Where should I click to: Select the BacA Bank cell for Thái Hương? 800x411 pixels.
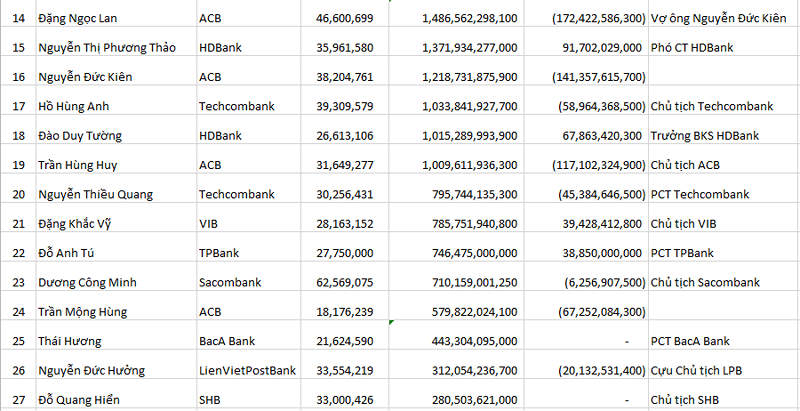click(x=248, y=341)
